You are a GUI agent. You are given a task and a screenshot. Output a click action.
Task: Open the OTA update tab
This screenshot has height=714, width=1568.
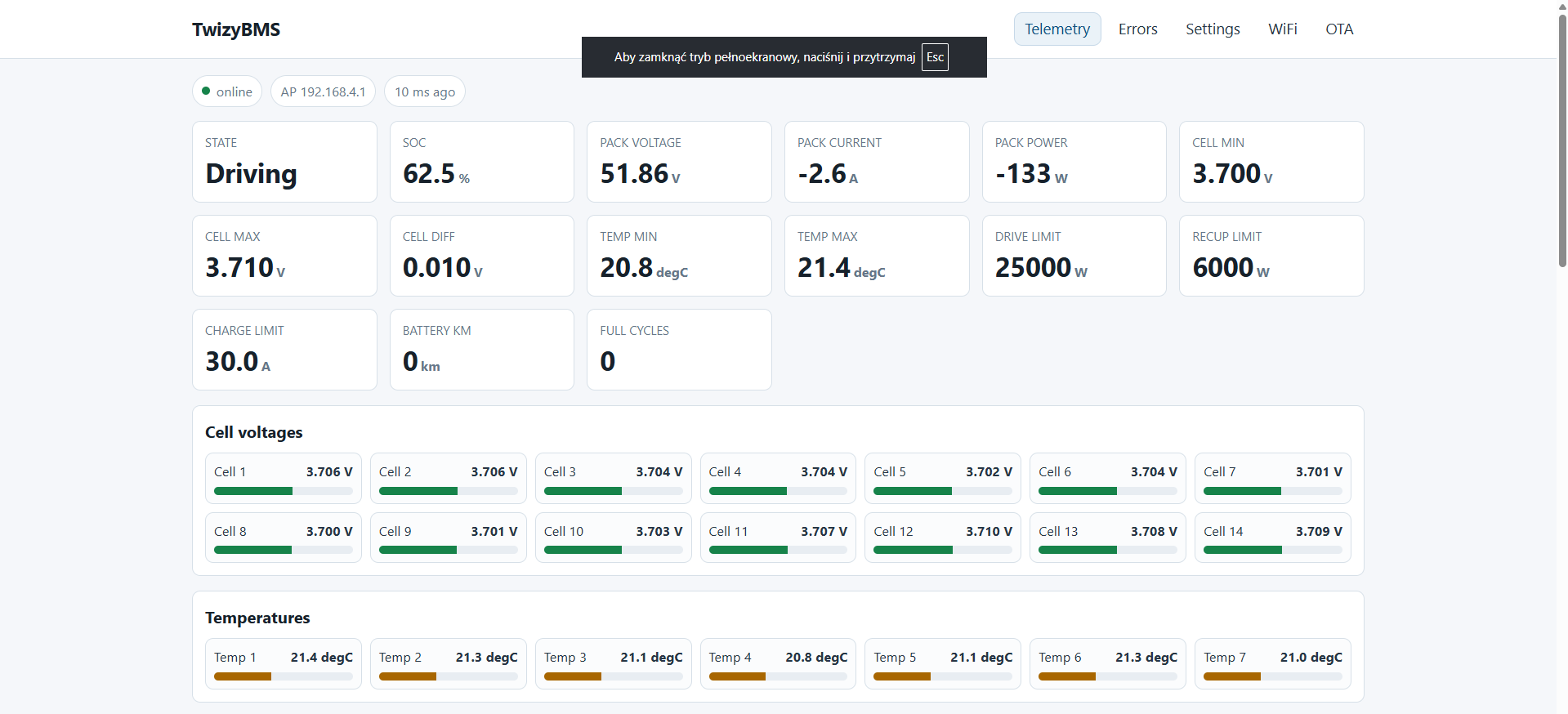coord(1339,29)
